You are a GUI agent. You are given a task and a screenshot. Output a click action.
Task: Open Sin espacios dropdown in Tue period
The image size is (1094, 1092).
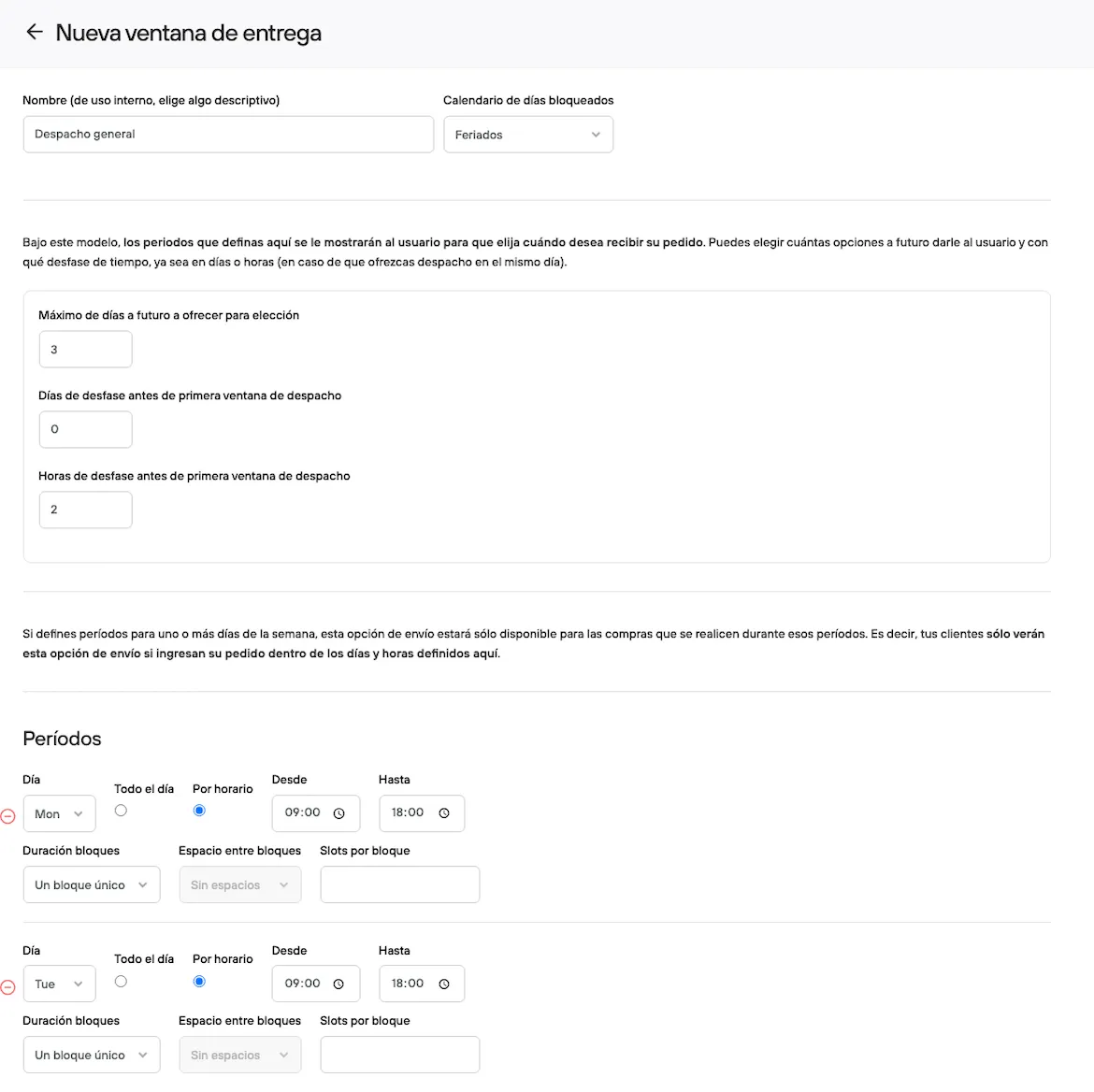tap(240, 1055)
